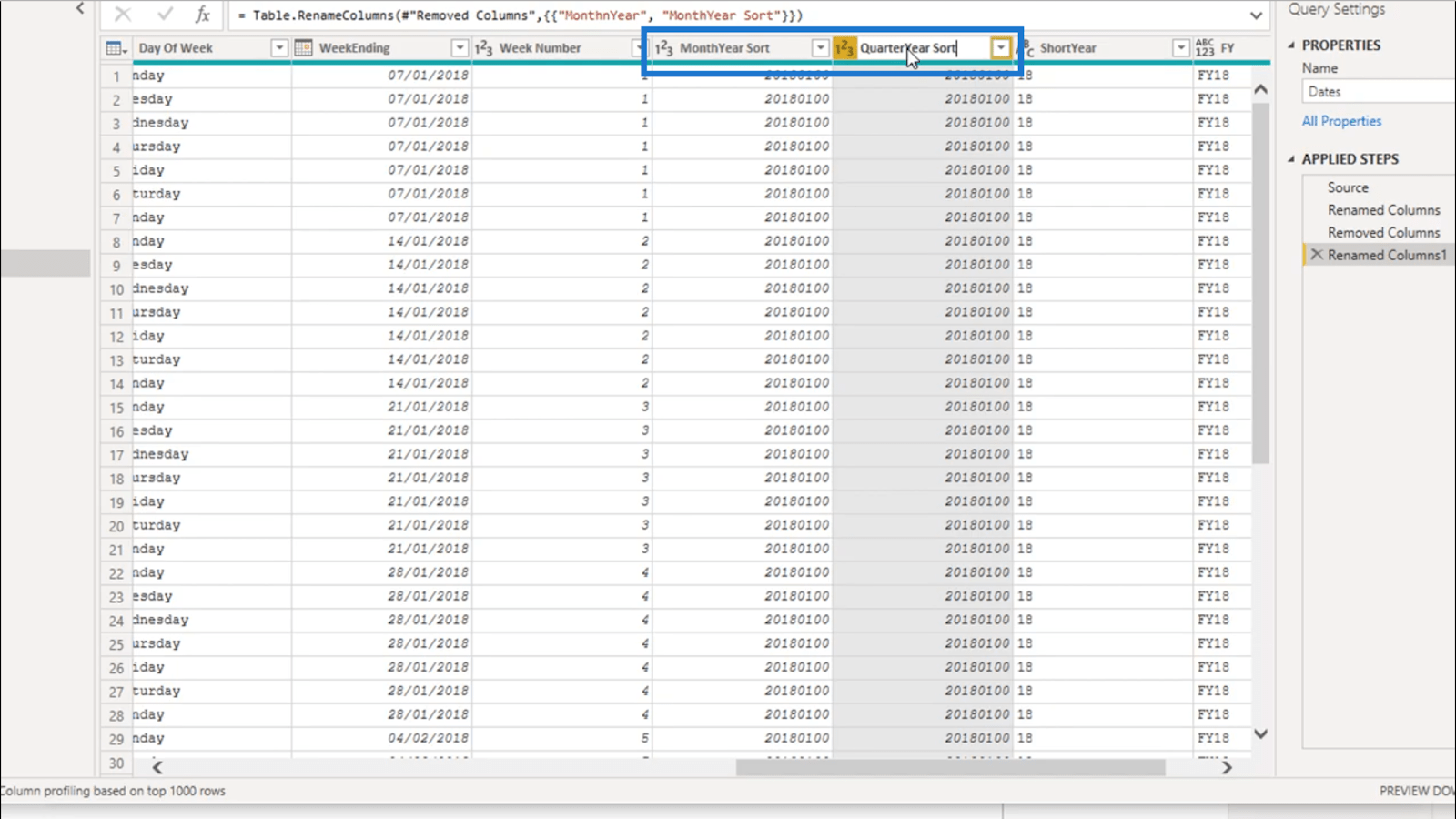Open the table options icon in header corner
The width and height of the screenshot is (1456, 819).
116,48
